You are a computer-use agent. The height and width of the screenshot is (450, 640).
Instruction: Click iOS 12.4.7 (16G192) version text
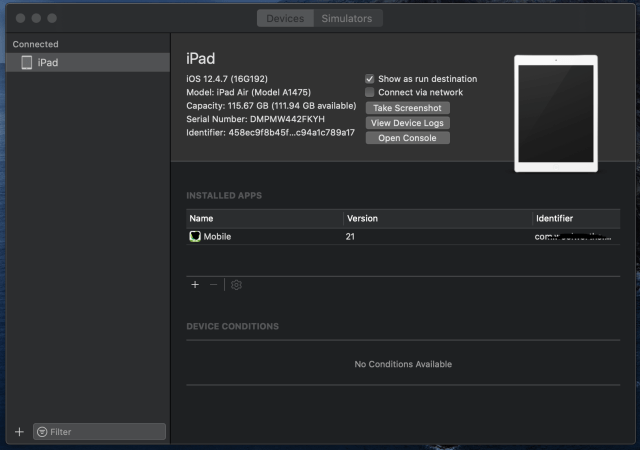227,79
